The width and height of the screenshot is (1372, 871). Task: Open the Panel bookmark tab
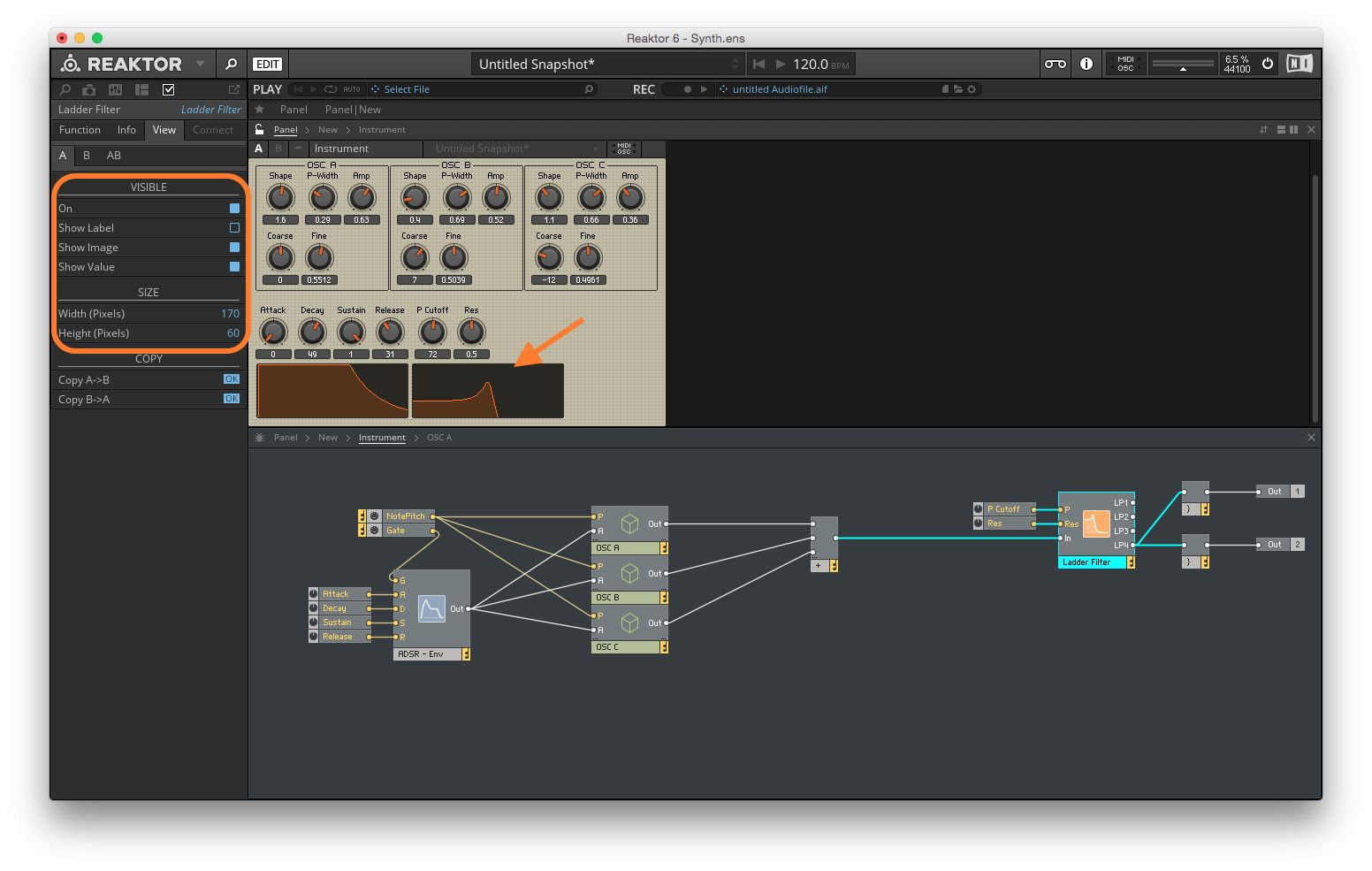pos(293,110)
